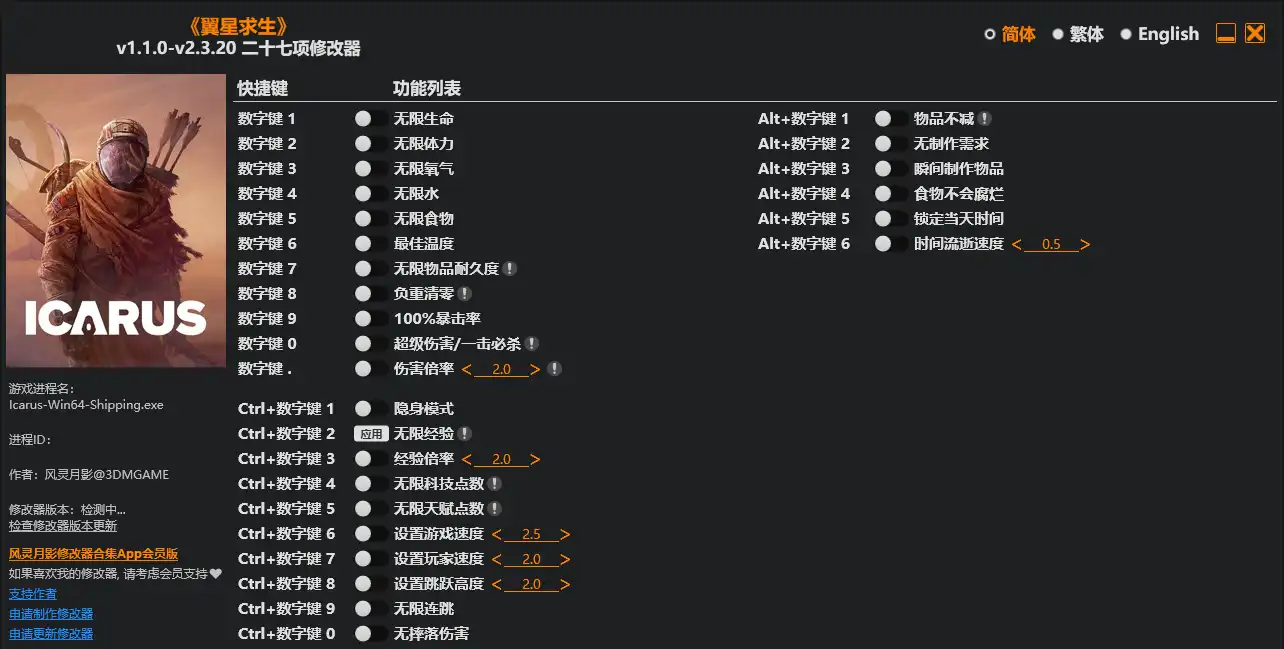Click the ICARUS cover artwork
1284x649 pixels.
click(x=115, y=220)
